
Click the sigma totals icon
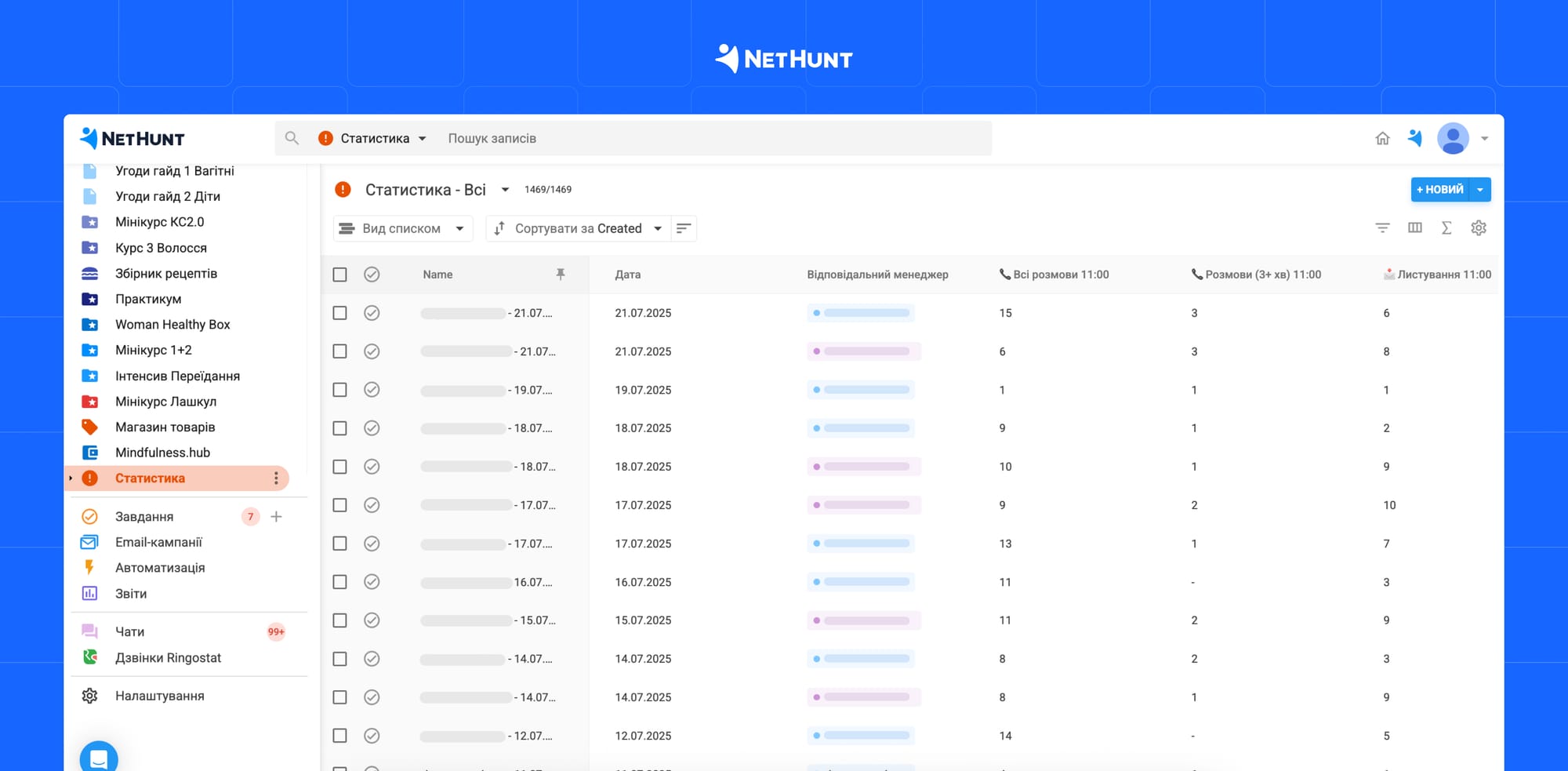tap(1446, 227)
